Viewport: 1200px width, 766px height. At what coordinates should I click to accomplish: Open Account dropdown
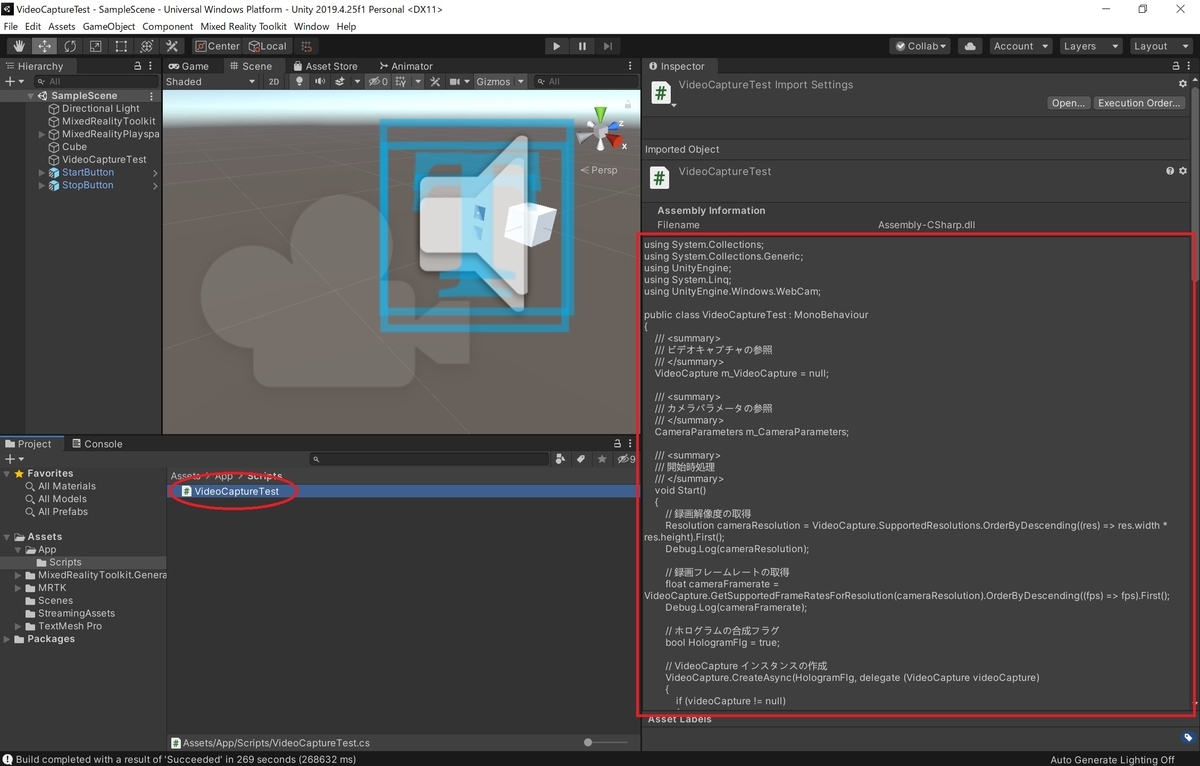(x=1020, y=46)
